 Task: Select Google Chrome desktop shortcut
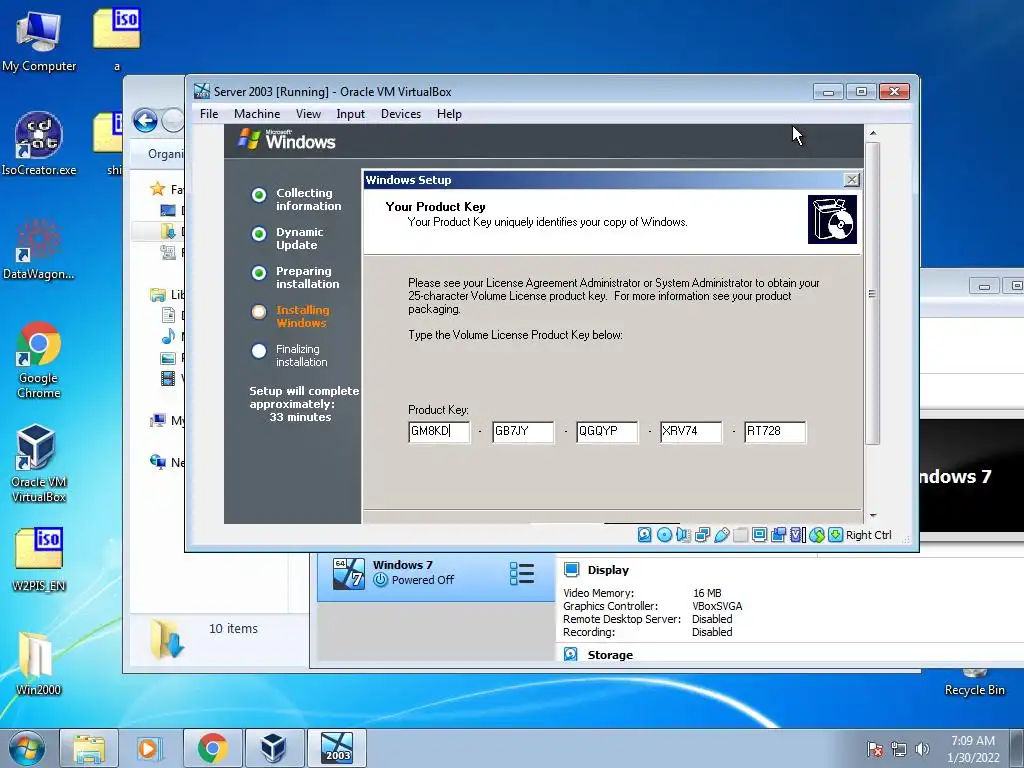[39, 359]
